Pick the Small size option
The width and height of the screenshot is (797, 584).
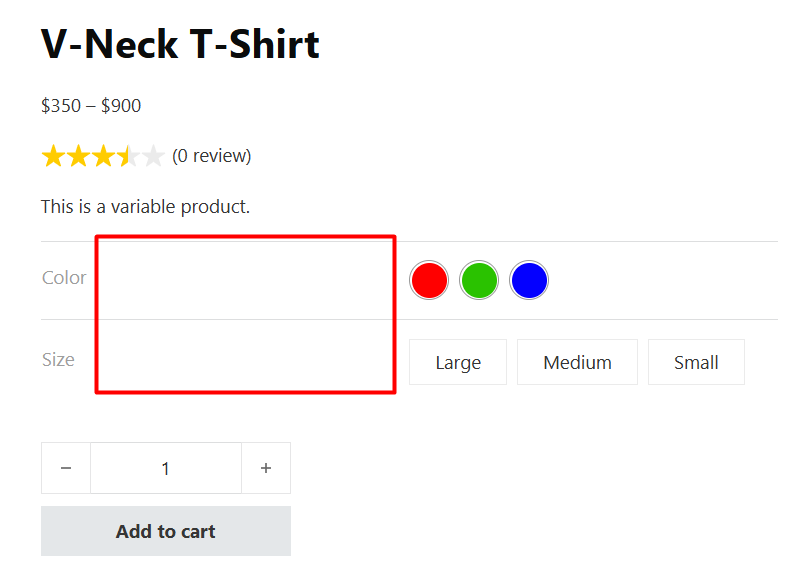click(x=696, y=362)
